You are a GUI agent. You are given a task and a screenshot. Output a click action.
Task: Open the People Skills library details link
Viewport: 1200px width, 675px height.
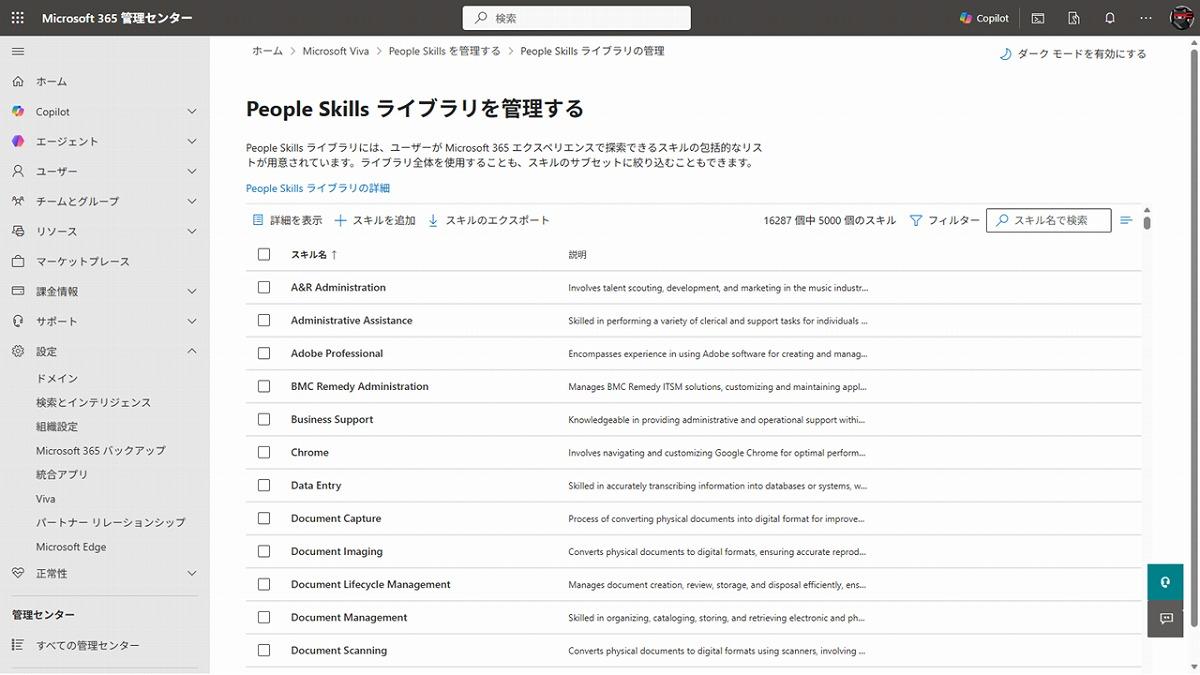318,188
